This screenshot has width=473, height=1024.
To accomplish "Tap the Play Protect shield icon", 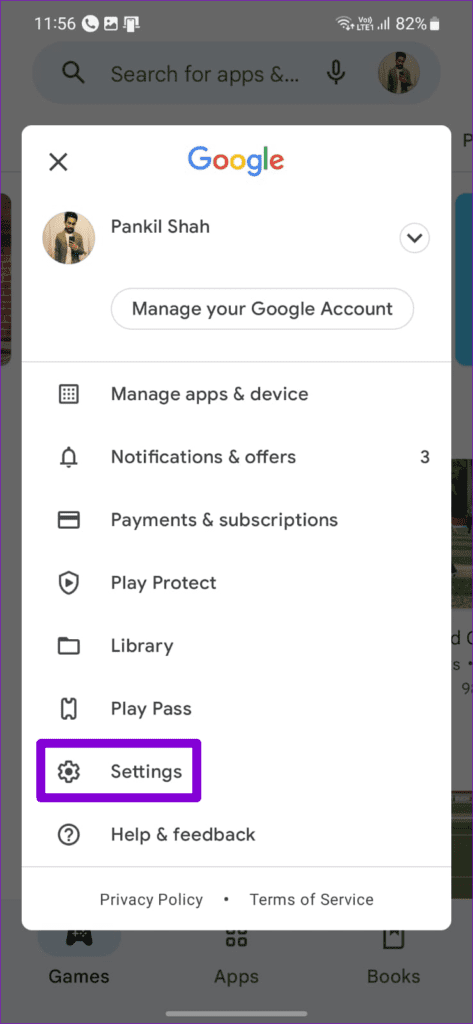I will pyautogui.click(x=69, y=583).
